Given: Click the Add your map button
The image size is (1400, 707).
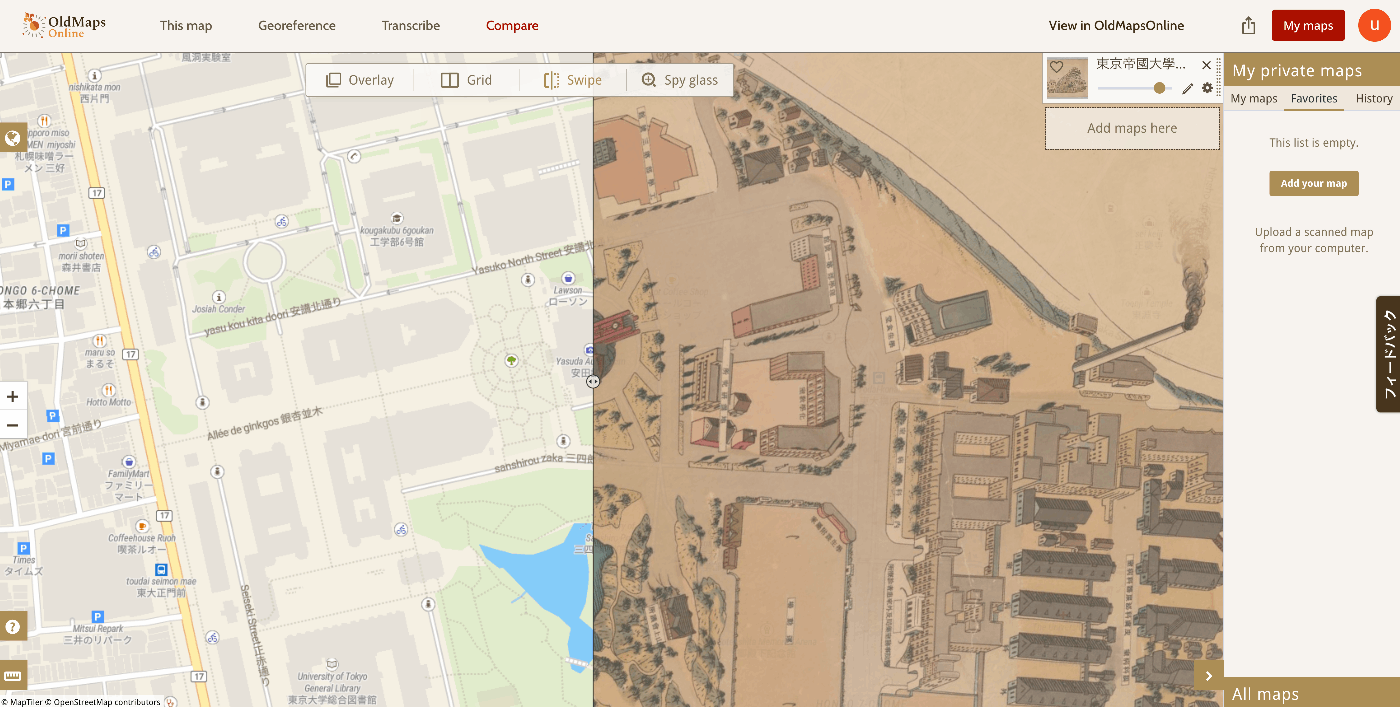Looking at the screenshot, I should [x=1314, y=183].
